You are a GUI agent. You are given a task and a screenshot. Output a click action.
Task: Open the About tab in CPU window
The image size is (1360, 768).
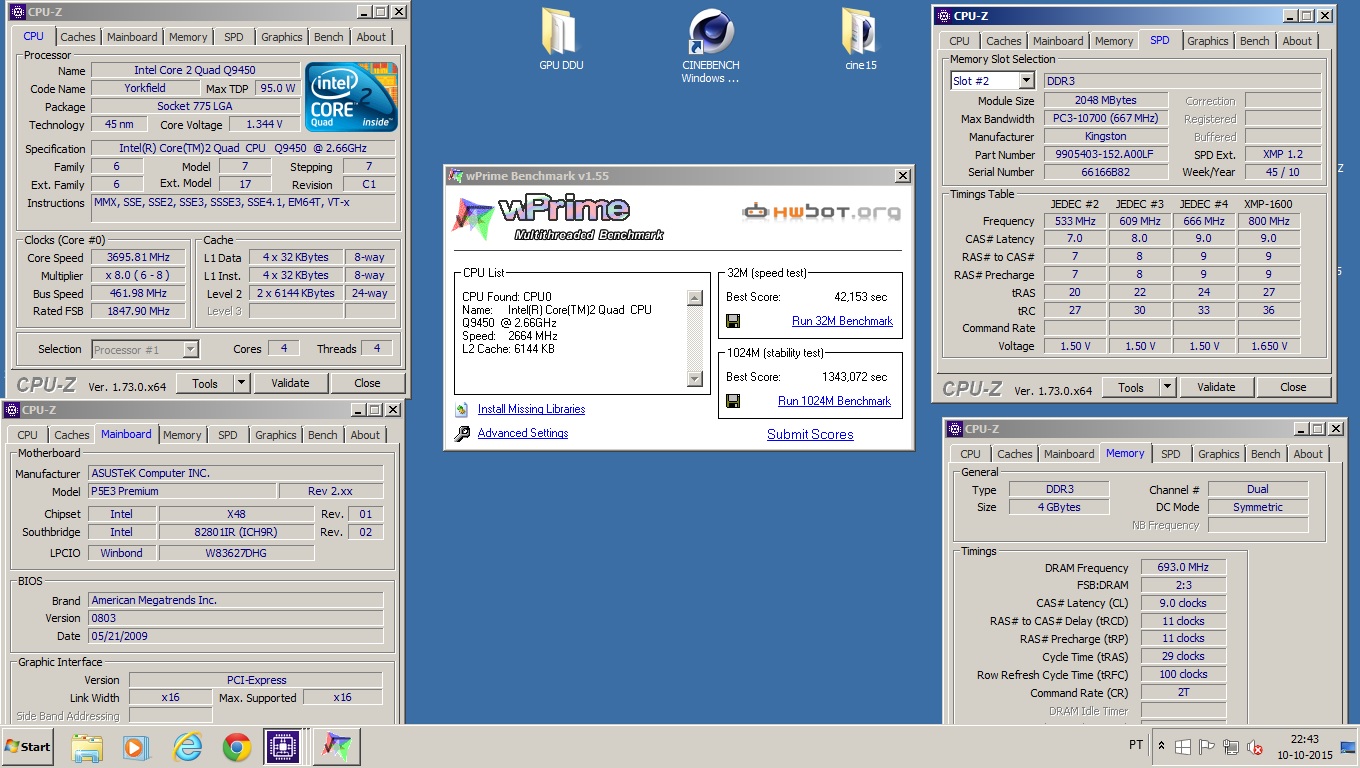point(371,37)
